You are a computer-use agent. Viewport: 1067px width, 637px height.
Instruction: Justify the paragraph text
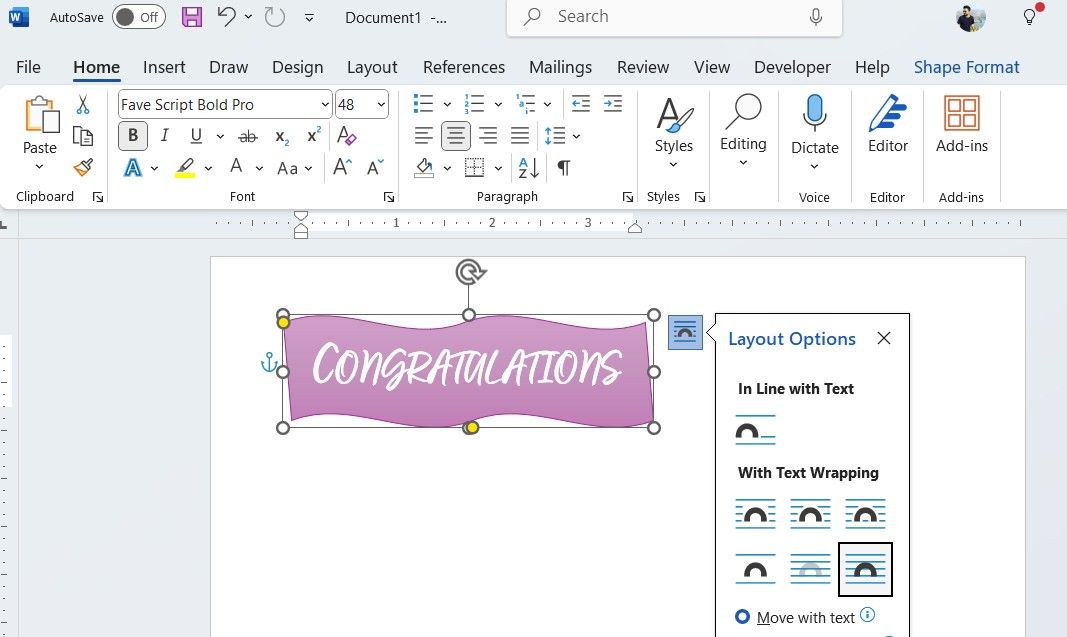[x=520, y=136]
